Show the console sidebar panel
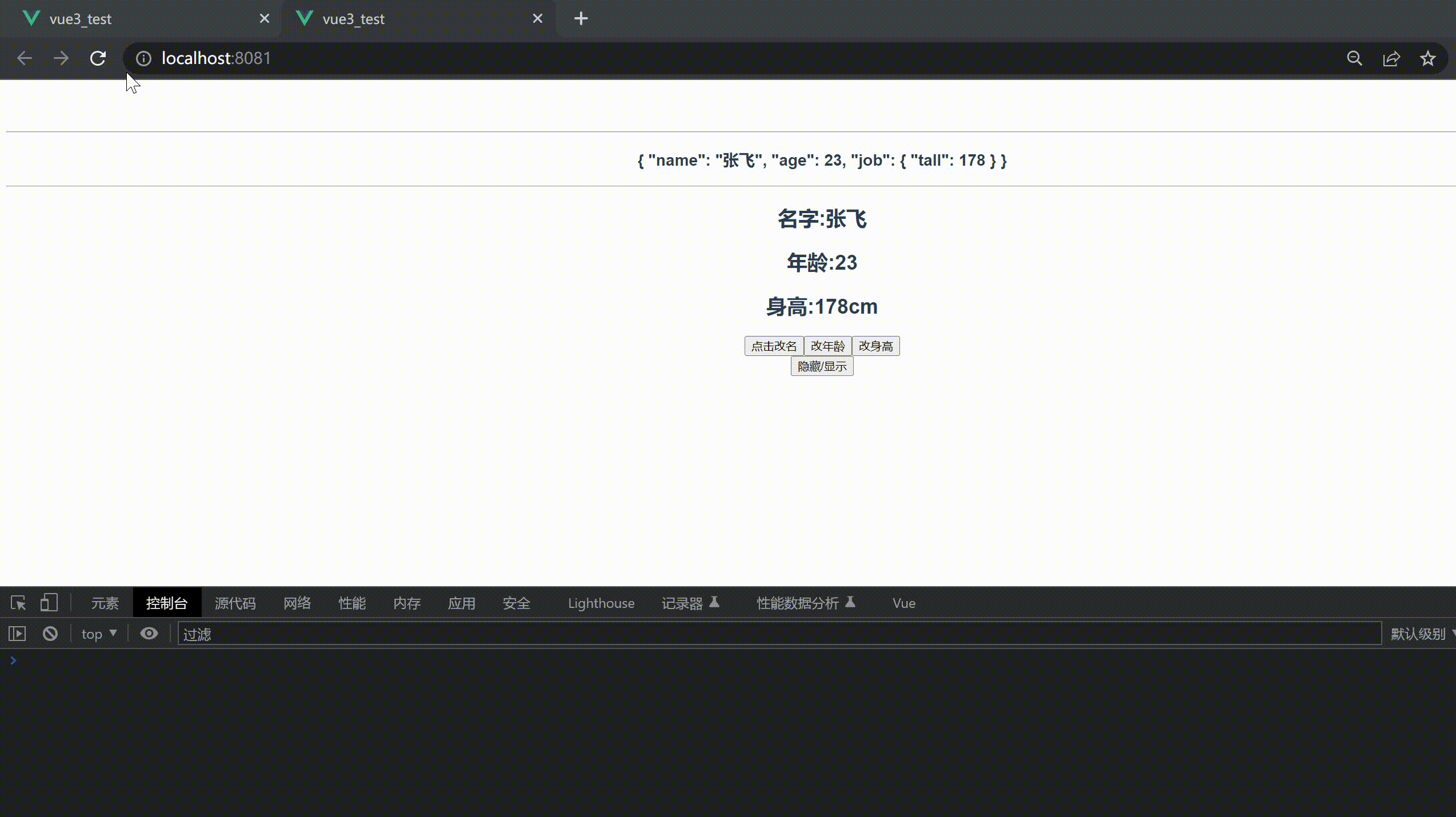This screenshot has width=1456, height=817. click(x=17, y=634)
